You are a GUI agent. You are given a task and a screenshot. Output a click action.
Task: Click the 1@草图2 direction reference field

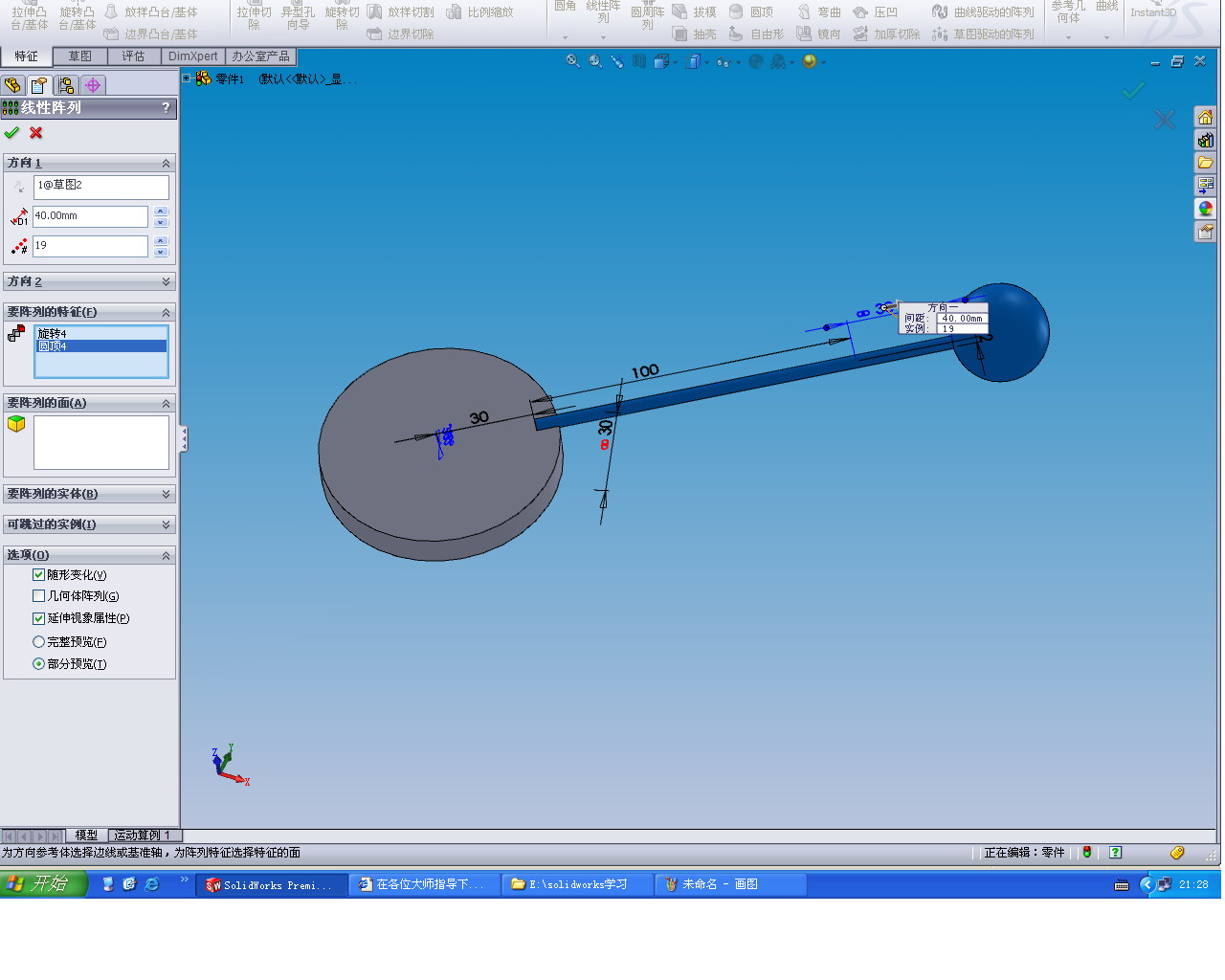(101, 187)
